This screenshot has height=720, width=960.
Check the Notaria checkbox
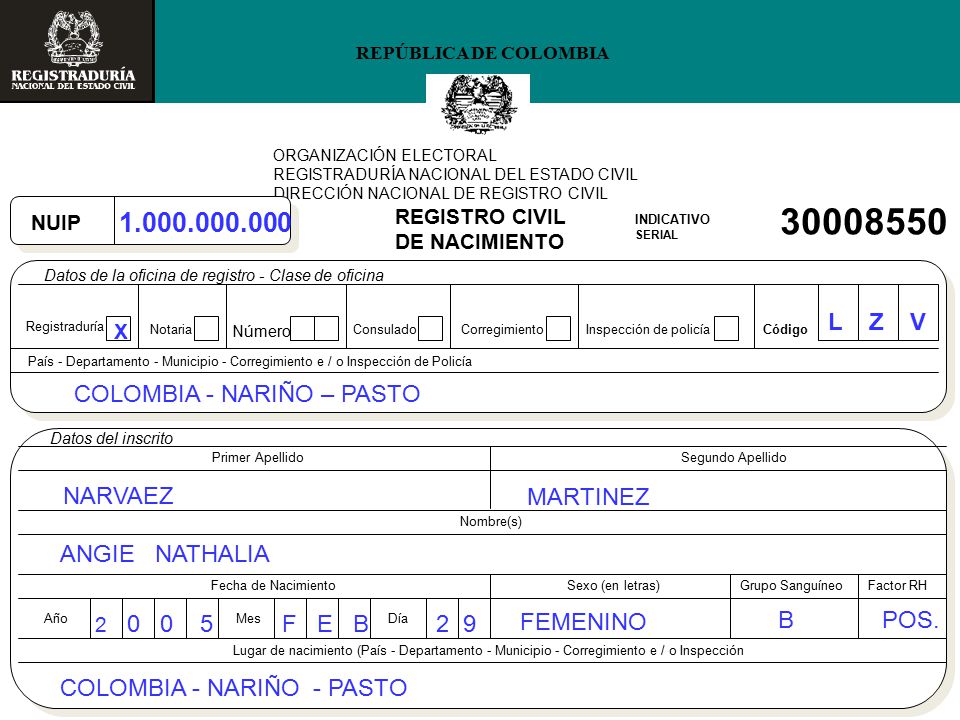click(206, 328)
